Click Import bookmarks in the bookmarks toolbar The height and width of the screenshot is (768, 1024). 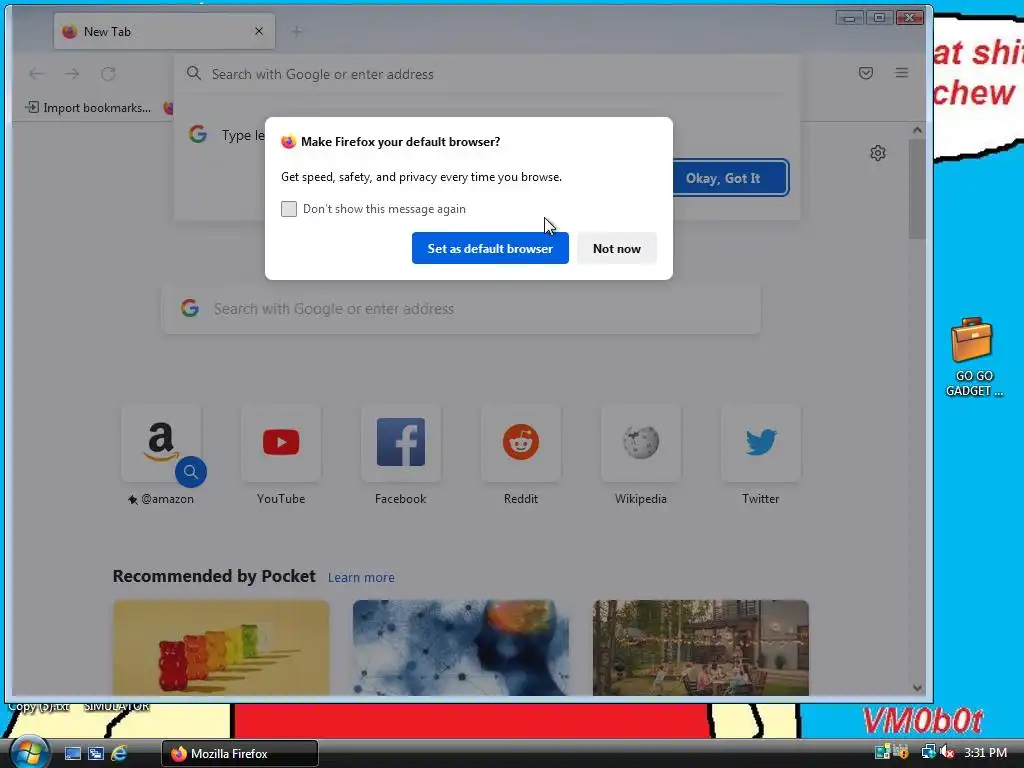coord(88,108)
